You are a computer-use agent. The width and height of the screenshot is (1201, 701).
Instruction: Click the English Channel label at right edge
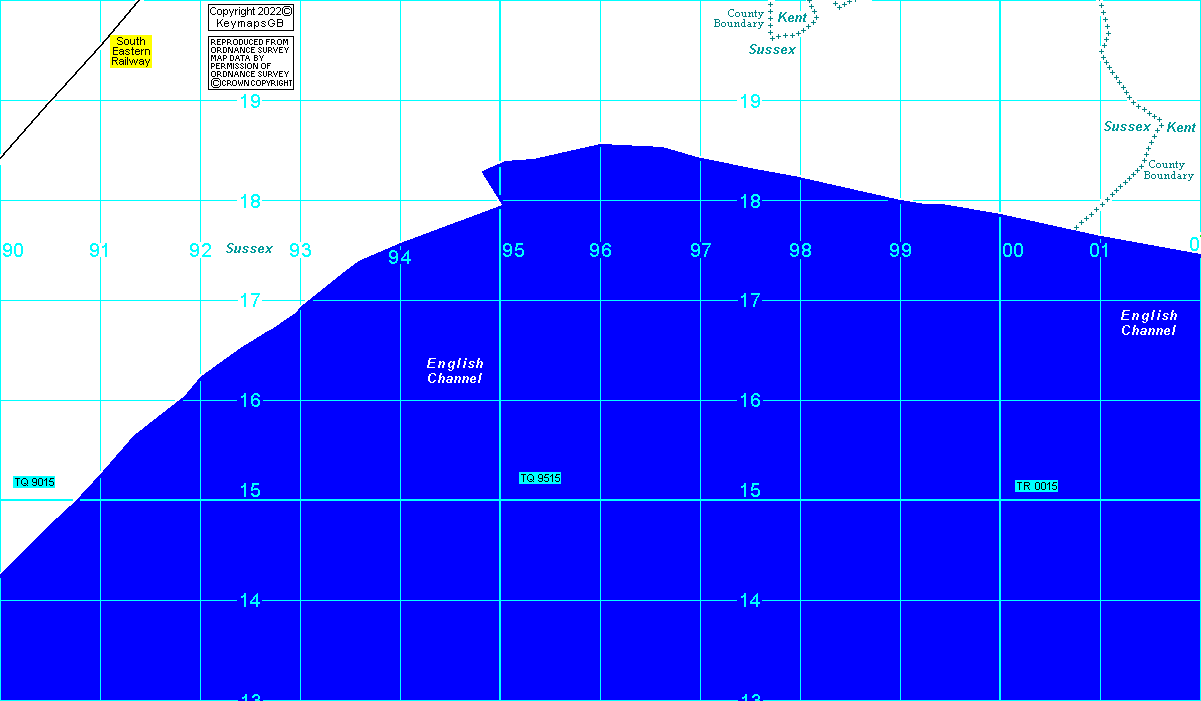point(1148,323)
